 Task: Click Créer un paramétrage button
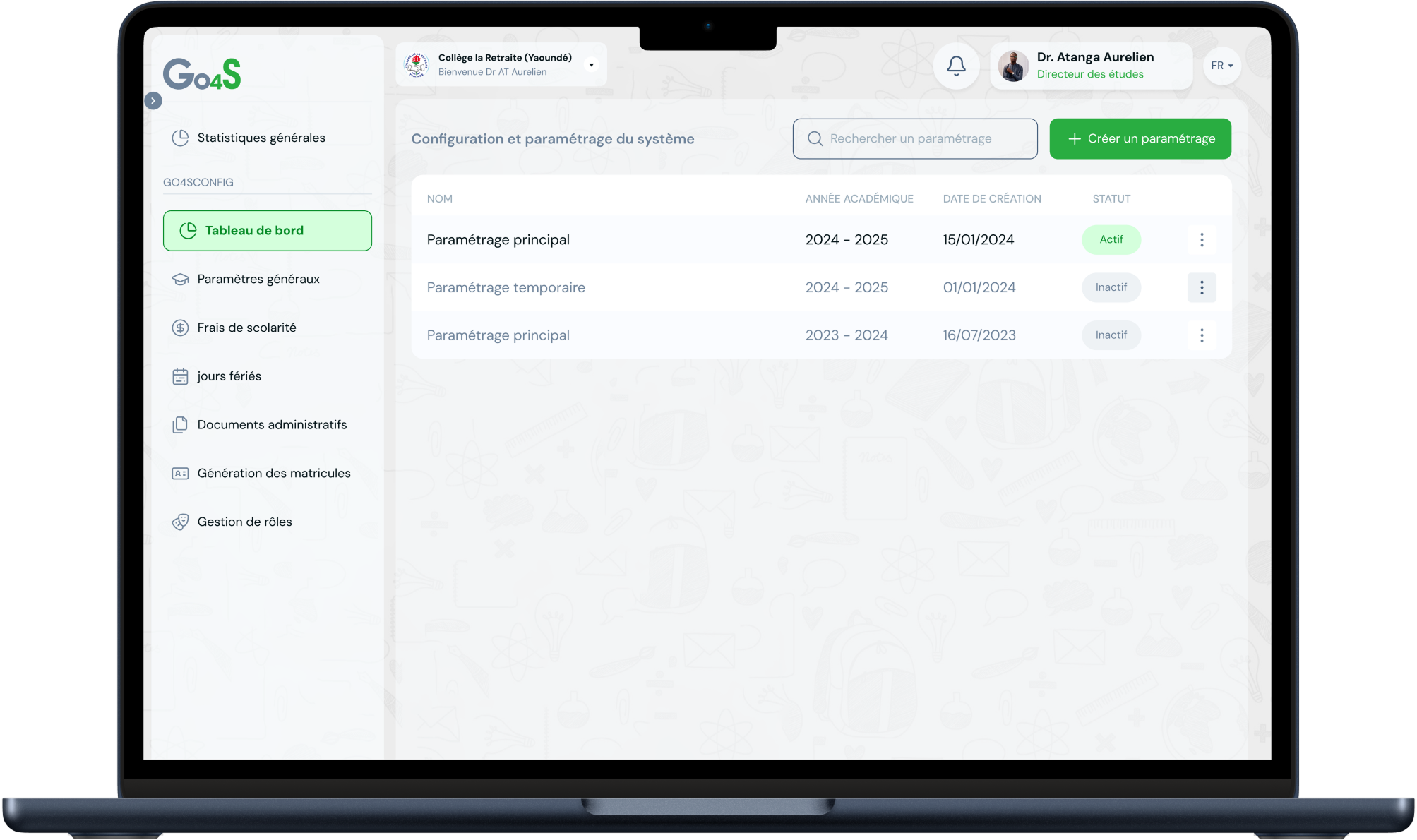pos(1140,138)
